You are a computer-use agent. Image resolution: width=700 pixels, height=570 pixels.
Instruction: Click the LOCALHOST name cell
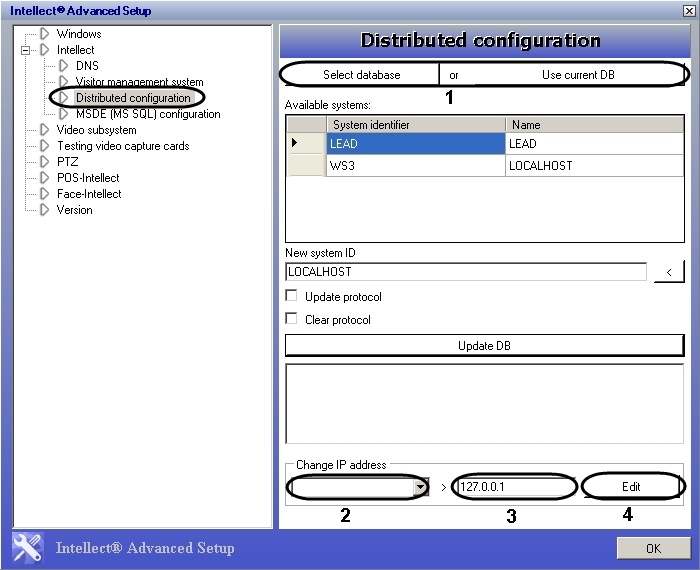(x=594, y=166)
